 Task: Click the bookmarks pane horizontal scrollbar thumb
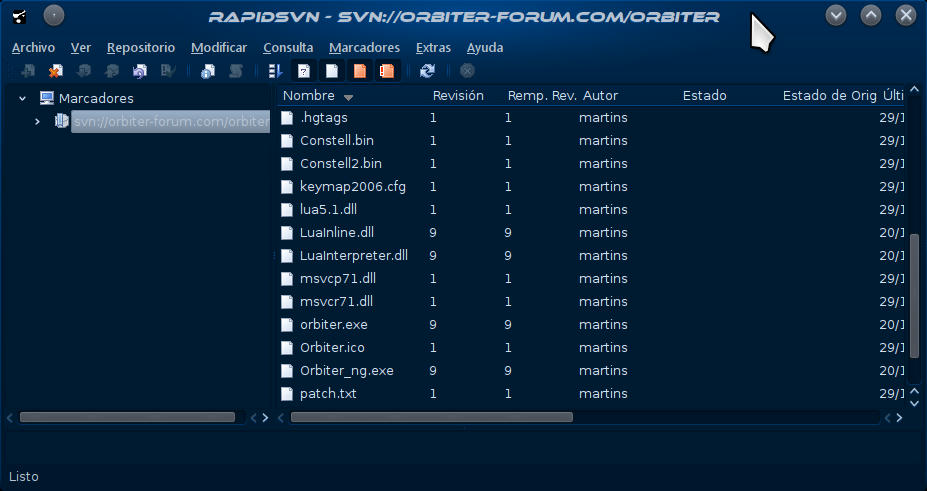pos(127,417)
